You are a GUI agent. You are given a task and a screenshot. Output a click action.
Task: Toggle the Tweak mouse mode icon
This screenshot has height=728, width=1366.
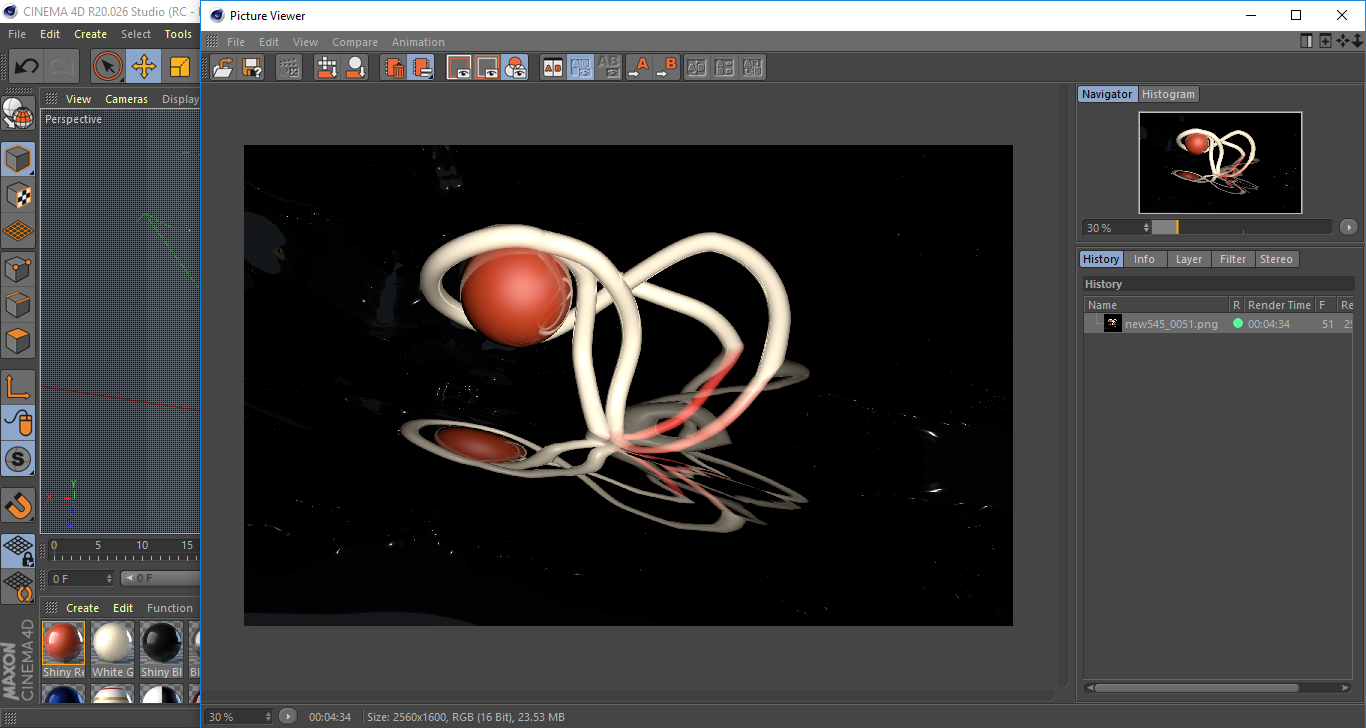point(18,424)
